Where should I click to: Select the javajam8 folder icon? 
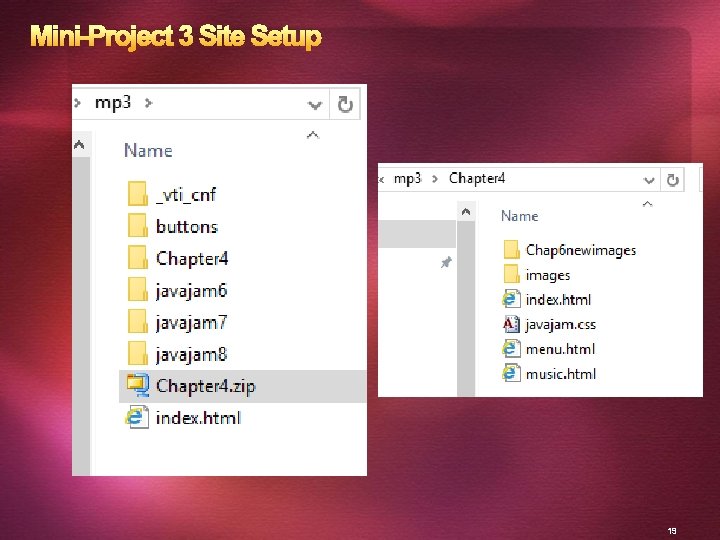(138, 354)
